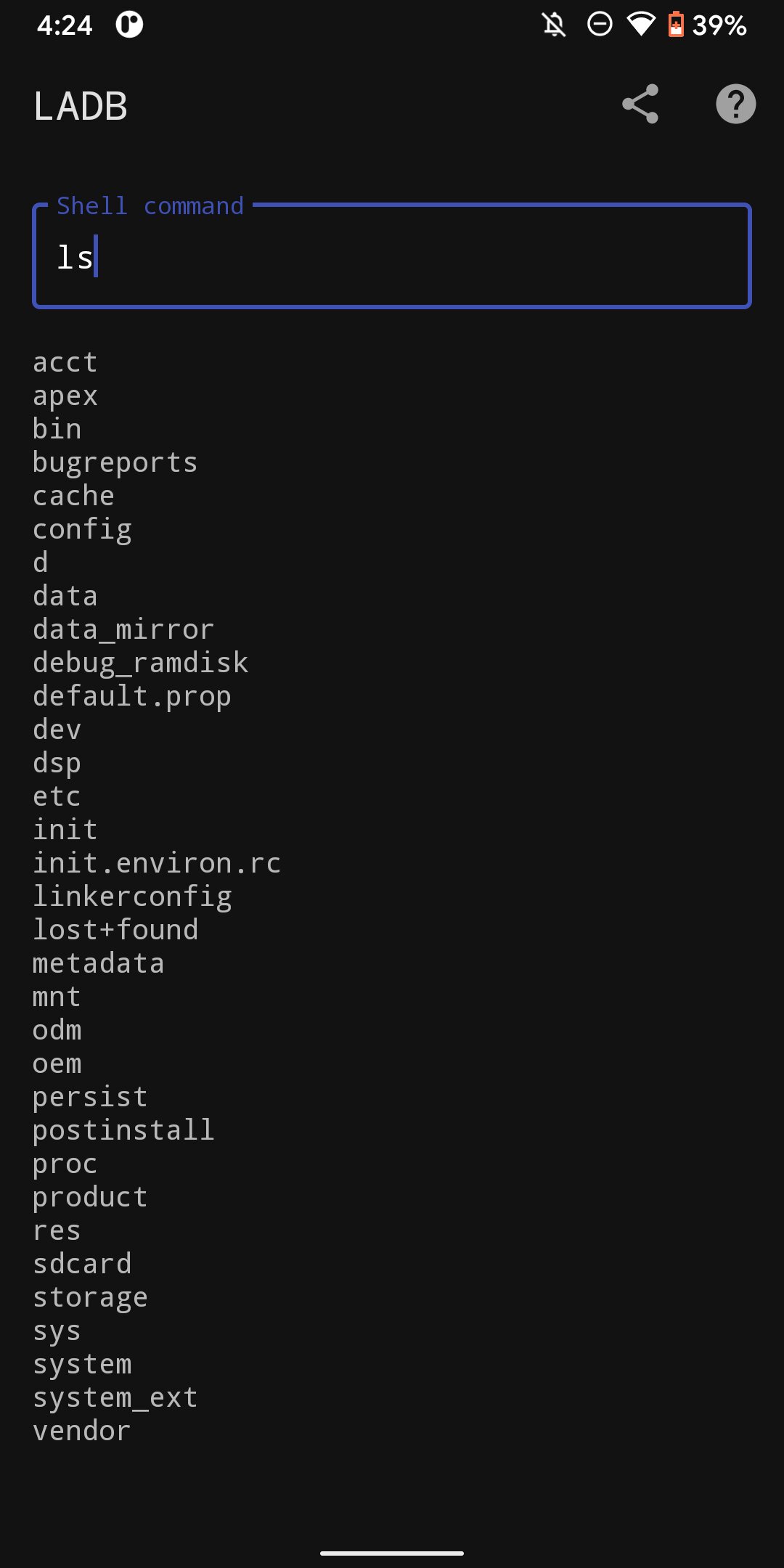Tap the bugreports output line

tap(115, 462)
